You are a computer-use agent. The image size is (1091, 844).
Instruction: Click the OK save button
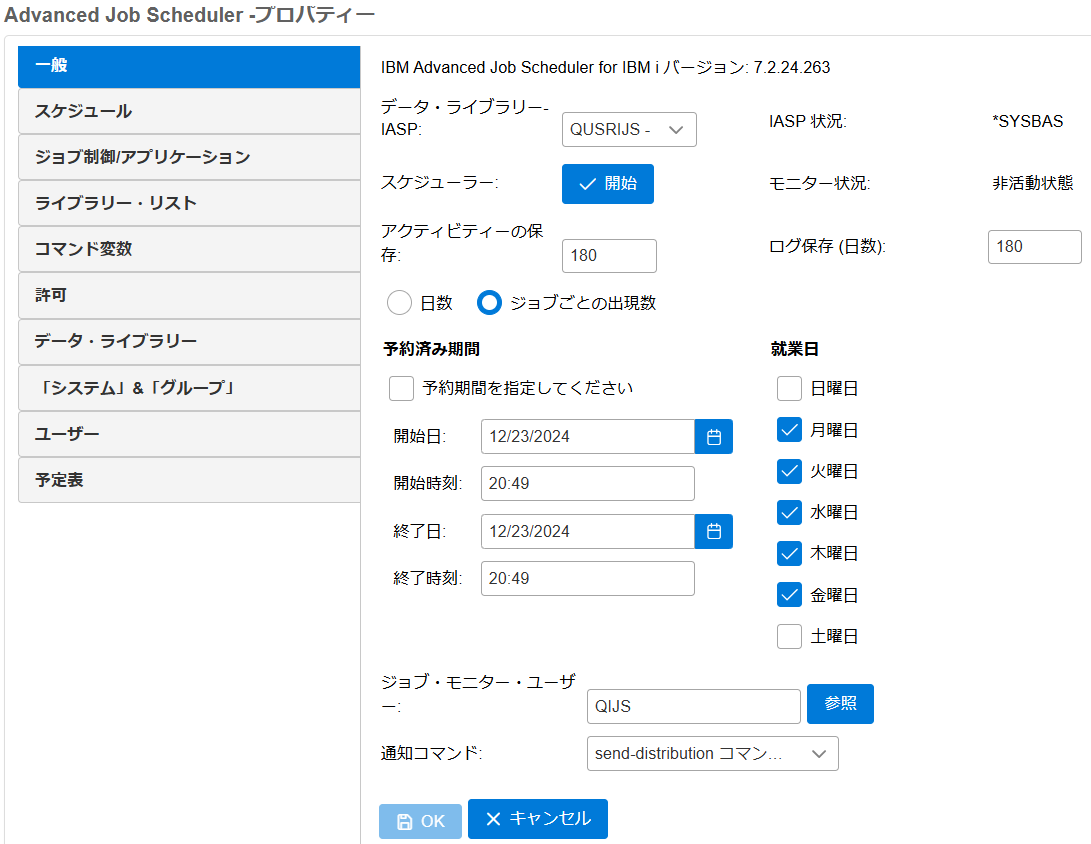[420, 821]
